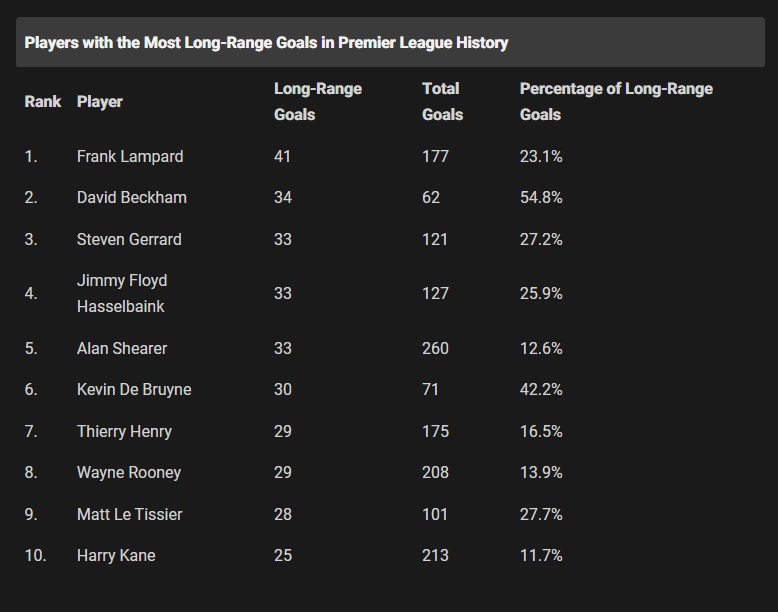Select Matt Le Tissier's name cell
This screenshot has width=778, height=612.
tap(130, 514)
